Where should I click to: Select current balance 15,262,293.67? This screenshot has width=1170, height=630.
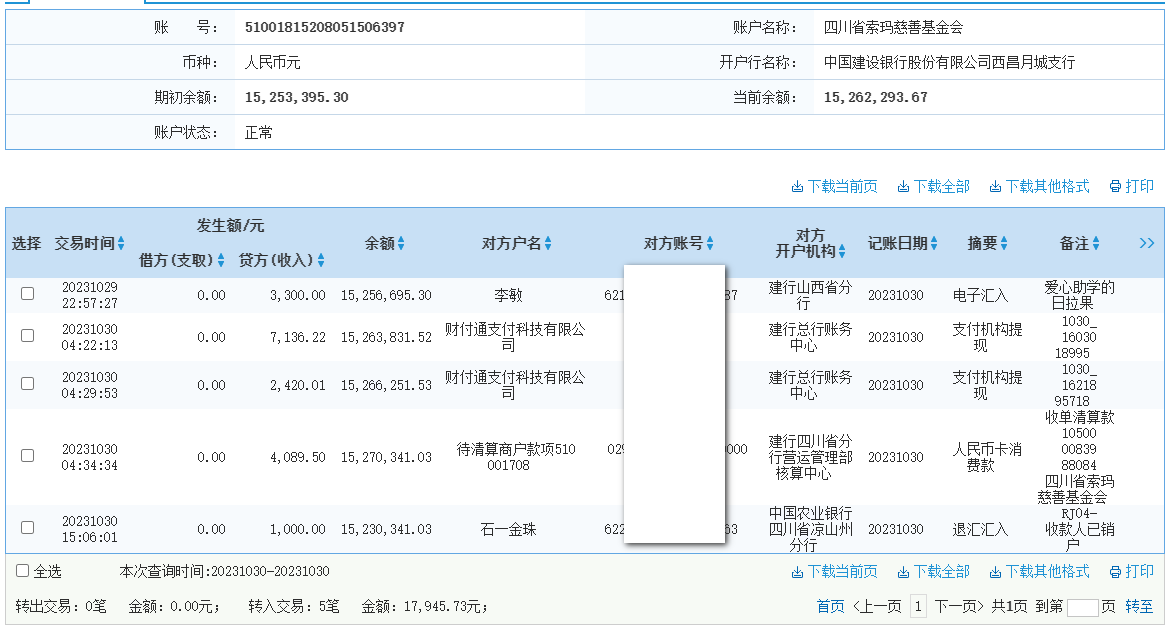pos(875,98)
